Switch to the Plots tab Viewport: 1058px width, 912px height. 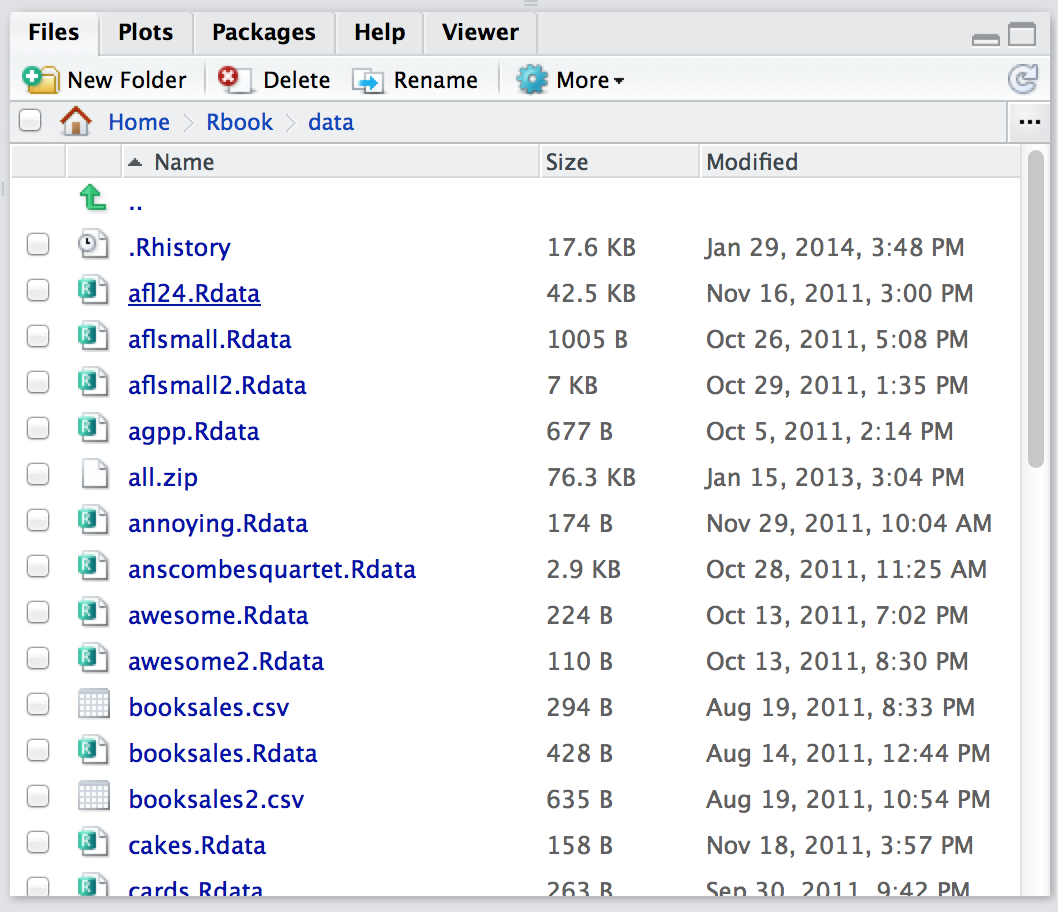pyautogui.click(x=144, y=32)
